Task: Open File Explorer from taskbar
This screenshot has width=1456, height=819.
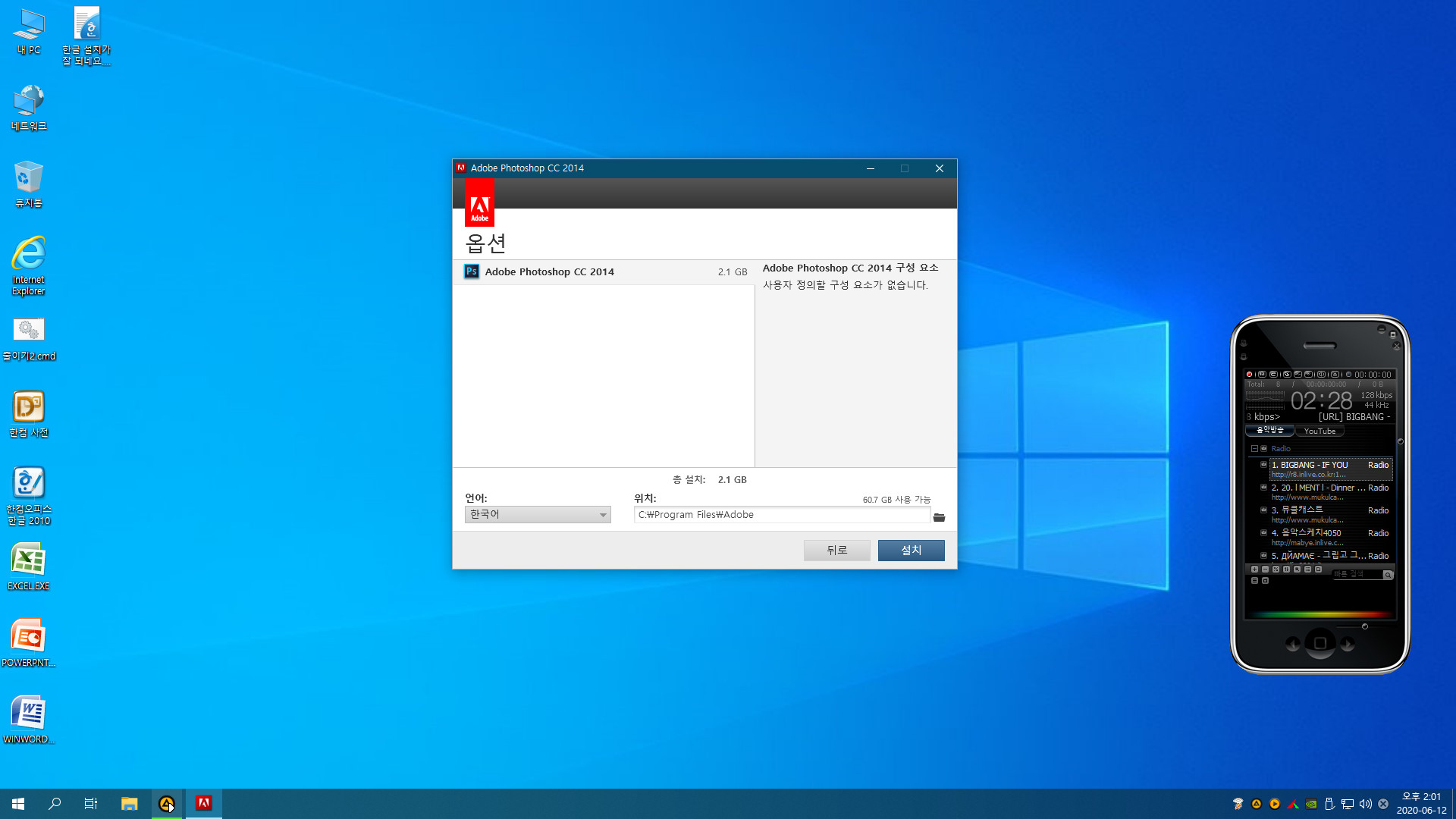Action: coord(130,804)
